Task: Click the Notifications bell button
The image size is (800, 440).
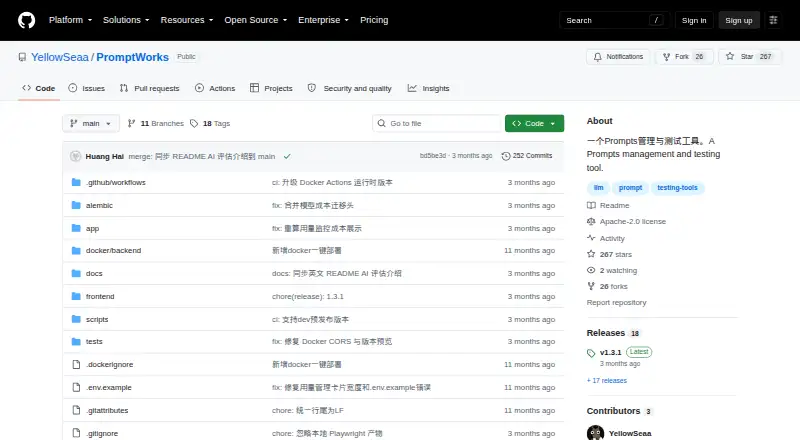Action: 618,57
